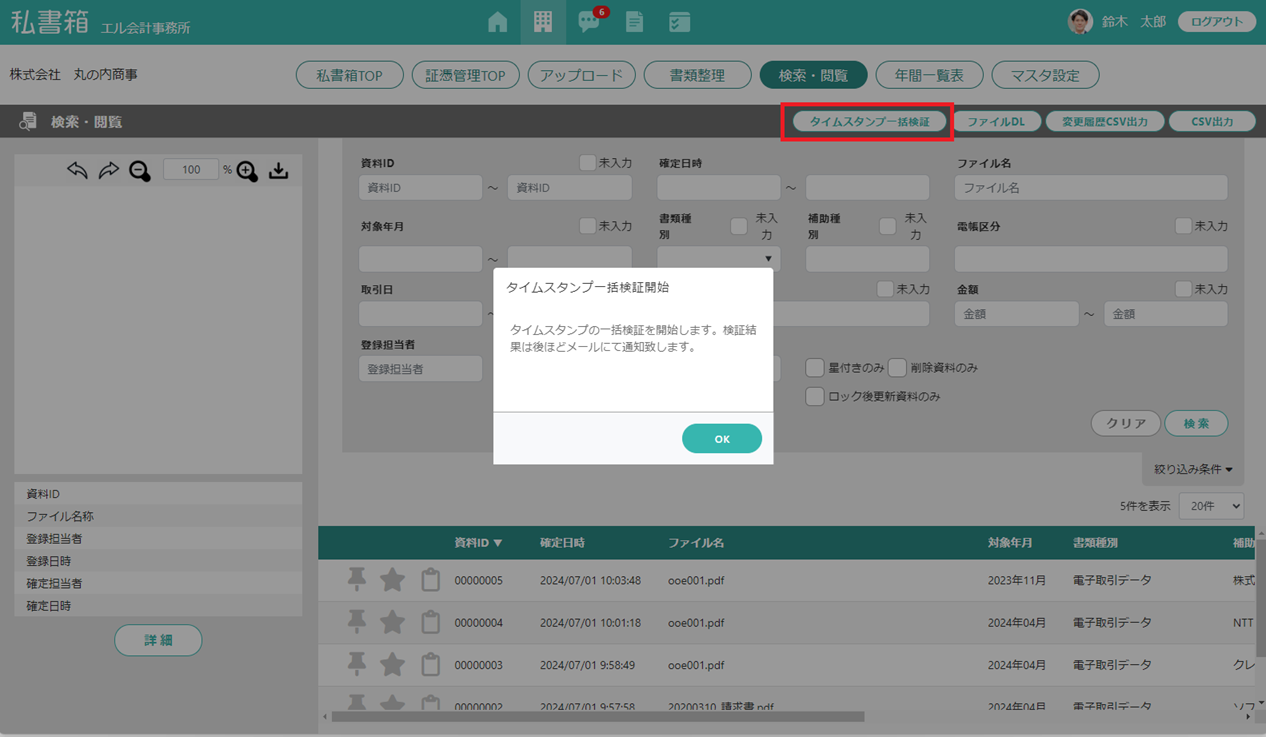
Task: Sort by 資料ID column header
Action: (478, 543)
